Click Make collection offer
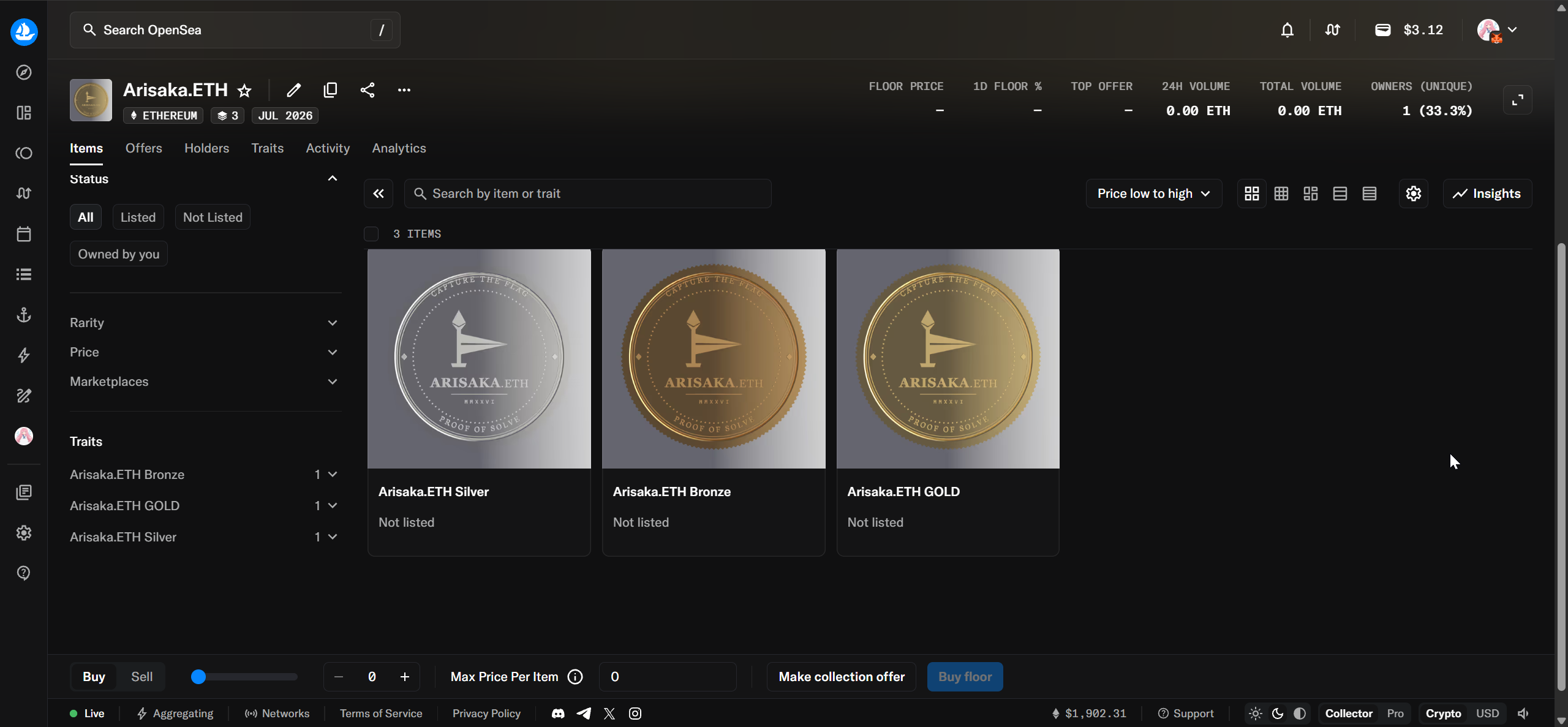Image resolution: width=1568 pixels, height=727 pixels. click(842, 677)
